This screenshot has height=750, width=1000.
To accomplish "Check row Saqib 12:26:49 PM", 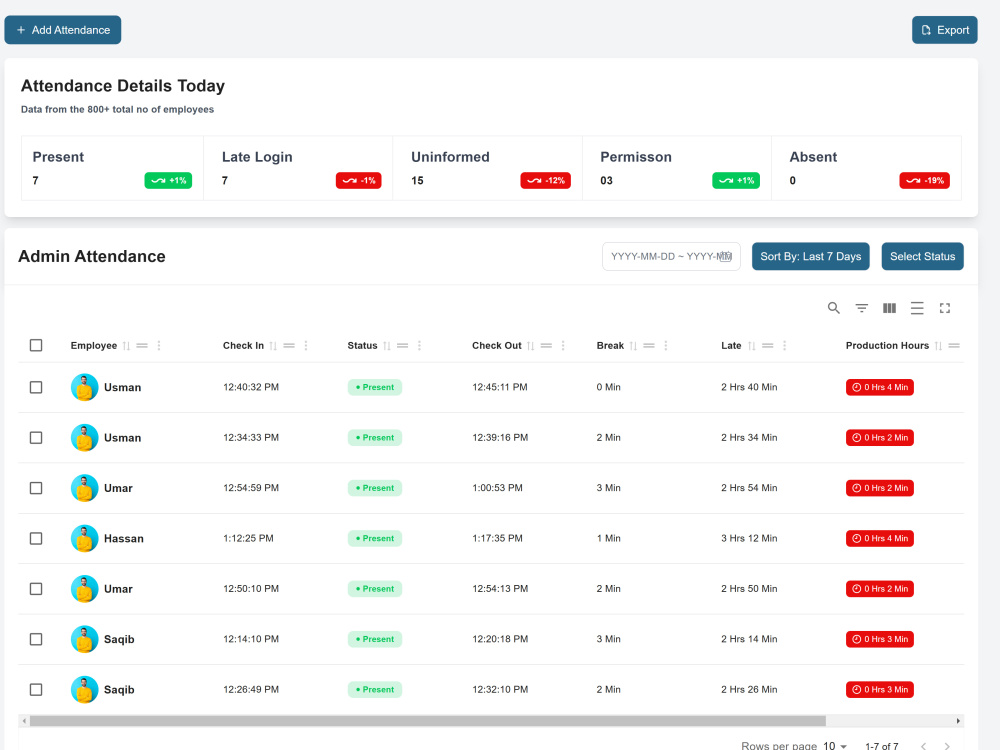I will coord(36,690).
